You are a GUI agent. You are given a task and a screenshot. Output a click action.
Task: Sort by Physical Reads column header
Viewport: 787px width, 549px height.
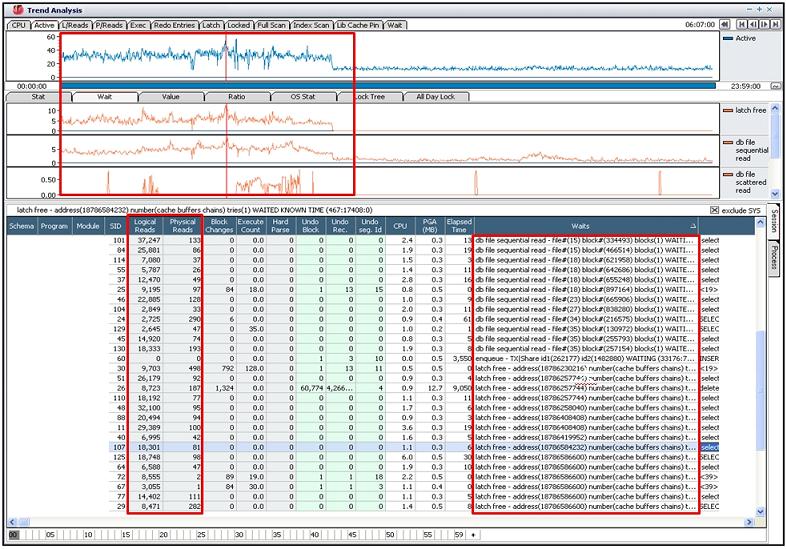pos(183,226)
